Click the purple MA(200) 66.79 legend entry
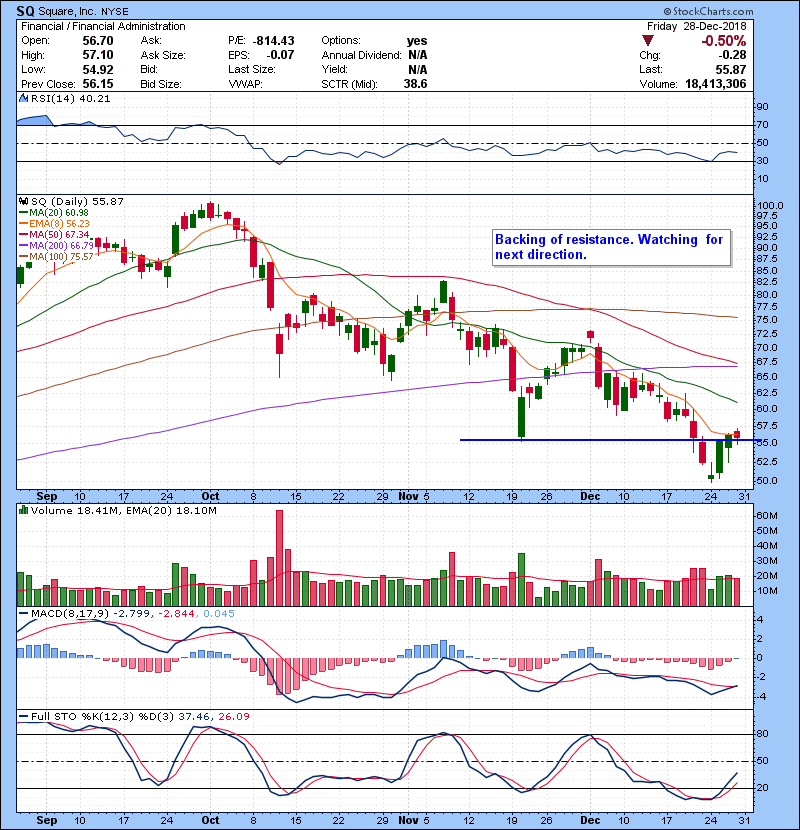Viewport: 800px width, 830px height. click(x=56, y=246)
